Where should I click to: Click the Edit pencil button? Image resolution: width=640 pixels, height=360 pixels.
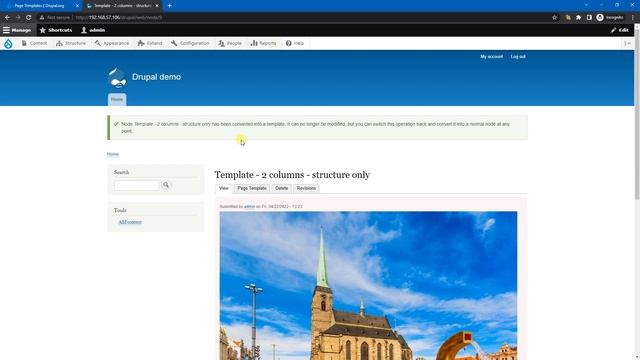pyautogui.click(x=620, y=30)
